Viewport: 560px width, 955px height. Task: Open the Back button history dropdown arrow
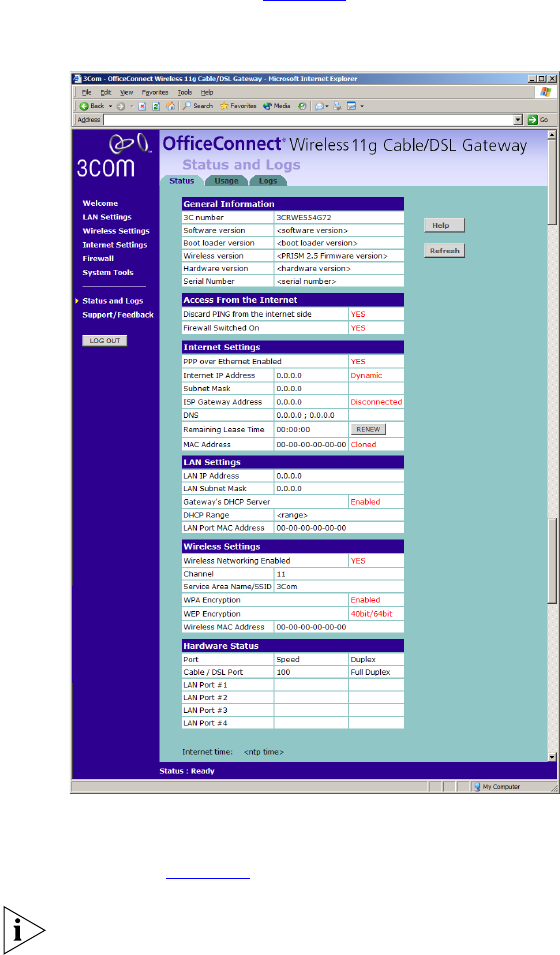(x=110, y=106)
